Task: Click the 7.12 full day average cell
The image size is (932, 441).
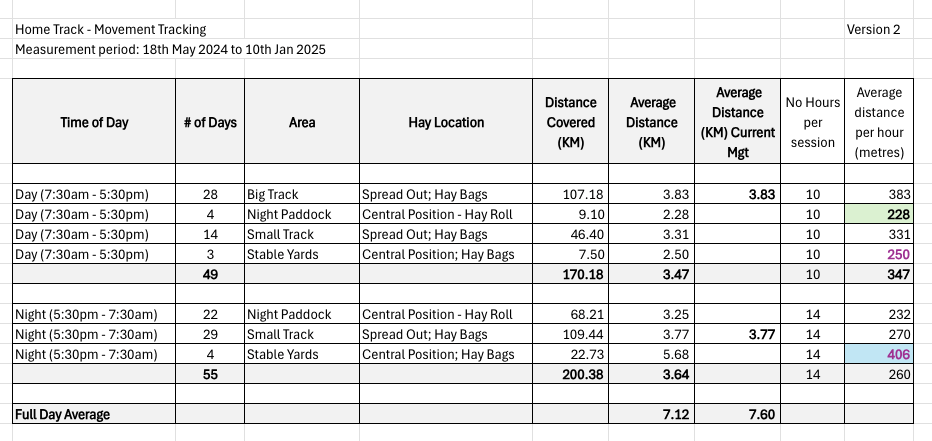Action: pos(651,414)
